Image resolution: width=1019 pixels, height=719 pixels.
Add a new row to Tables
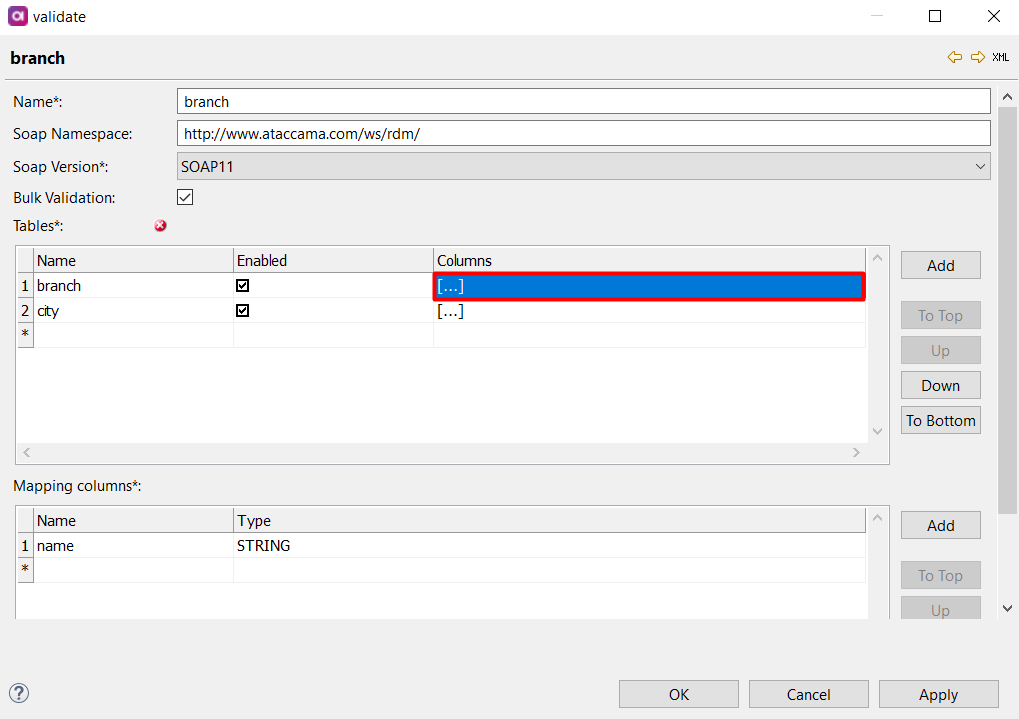(940, 265)
